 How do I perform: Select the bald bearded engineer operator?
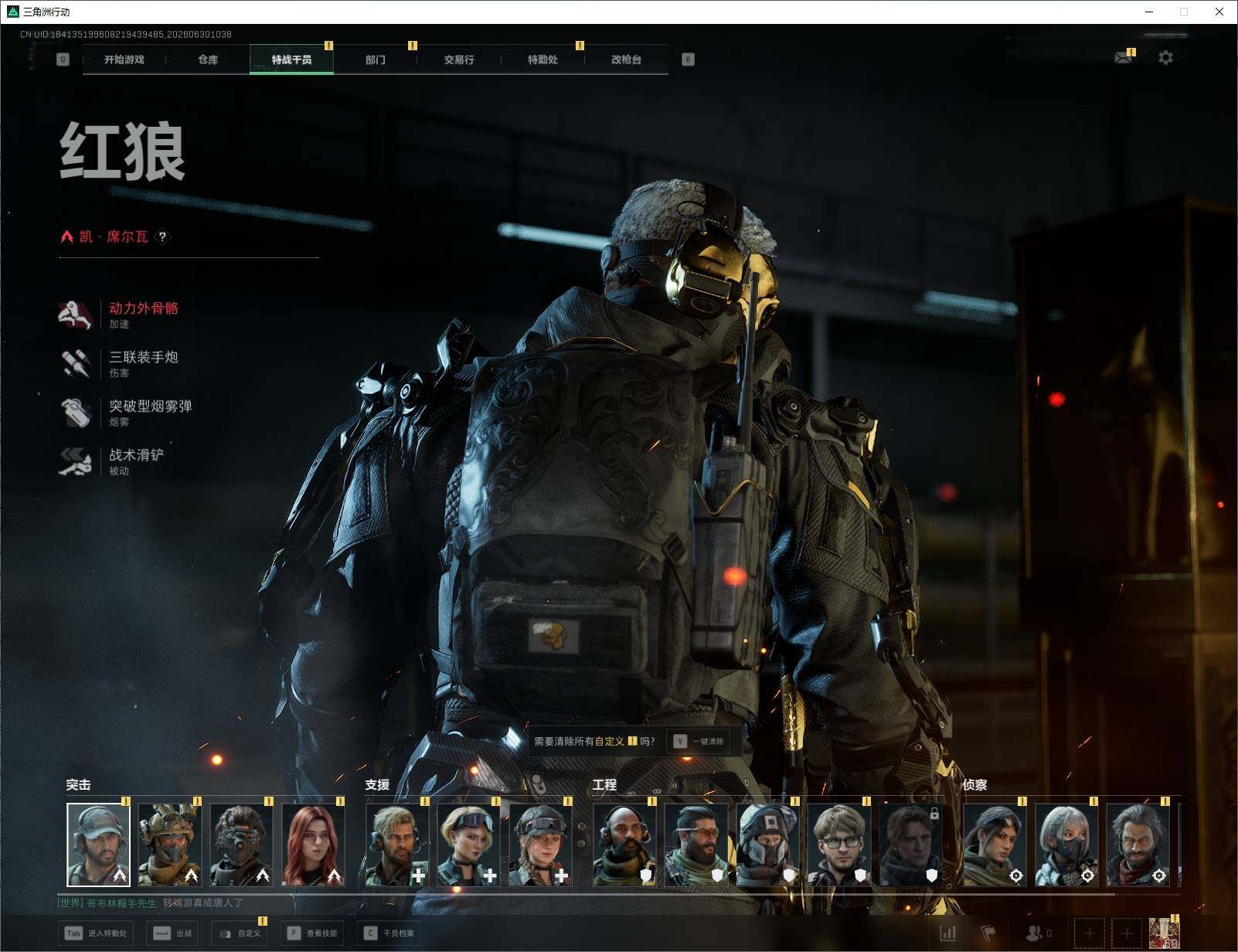click(x=624, y=845)
